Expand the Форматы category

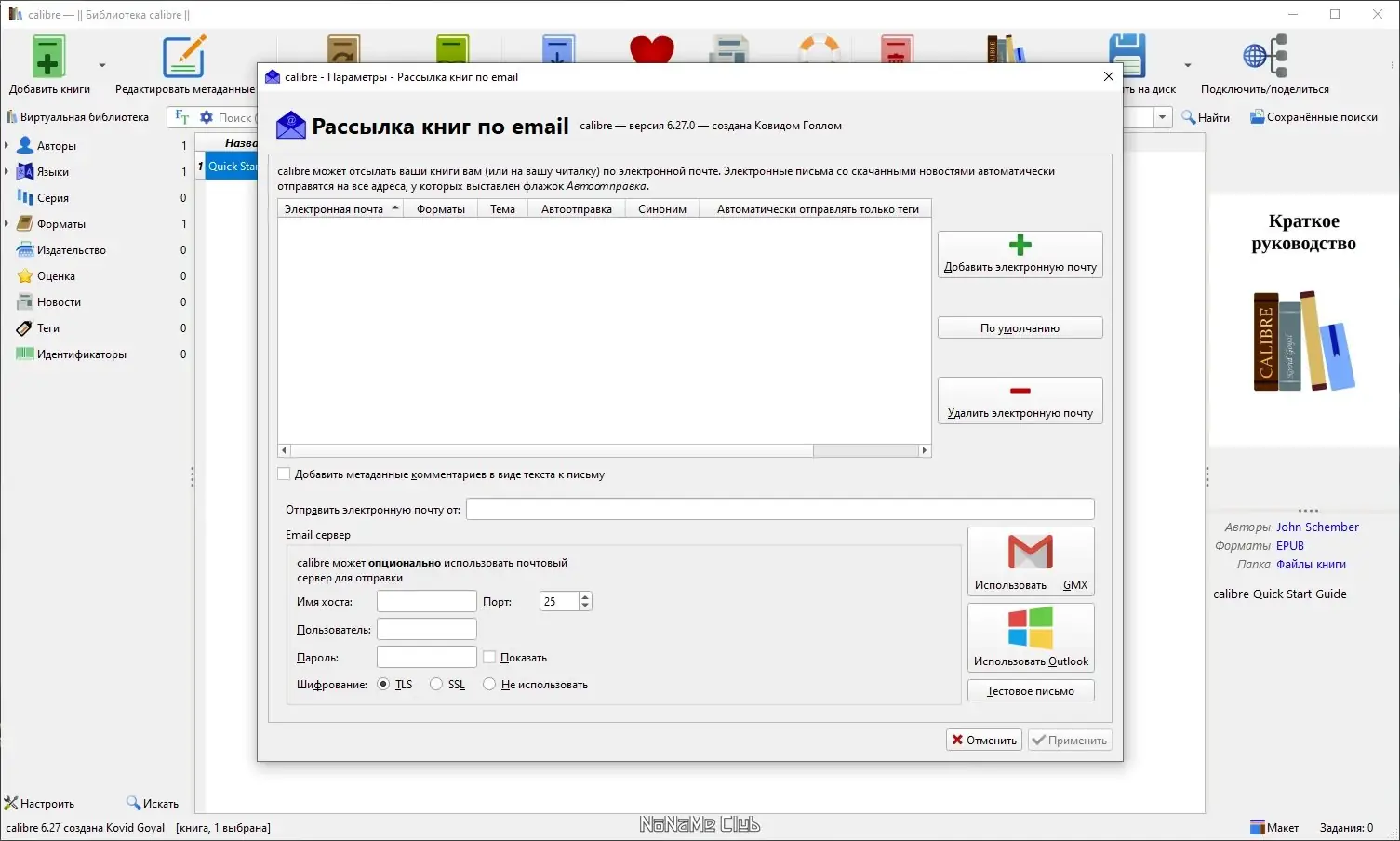tap(7, 224)
